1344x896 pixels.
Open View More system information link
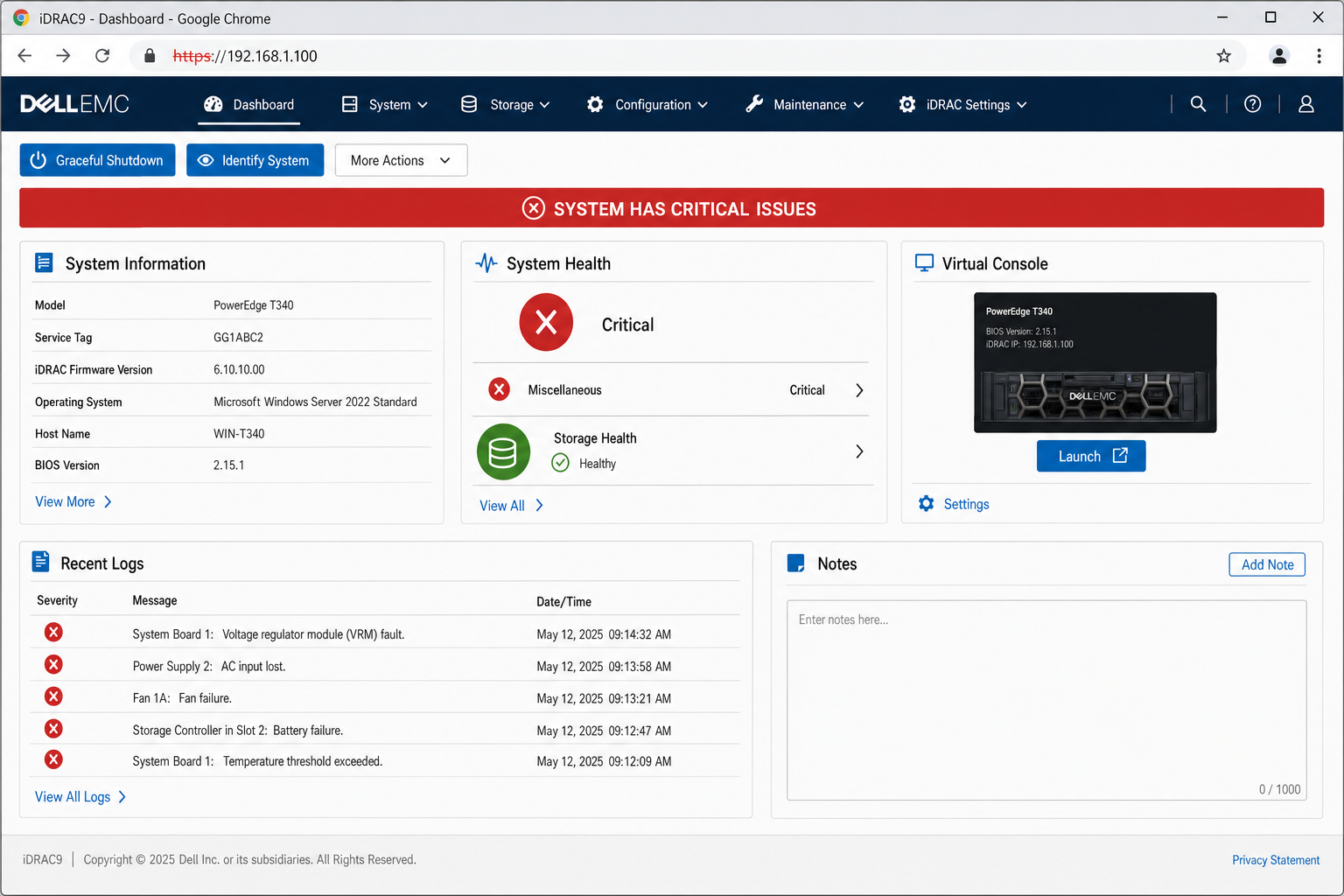click(73, 501)
